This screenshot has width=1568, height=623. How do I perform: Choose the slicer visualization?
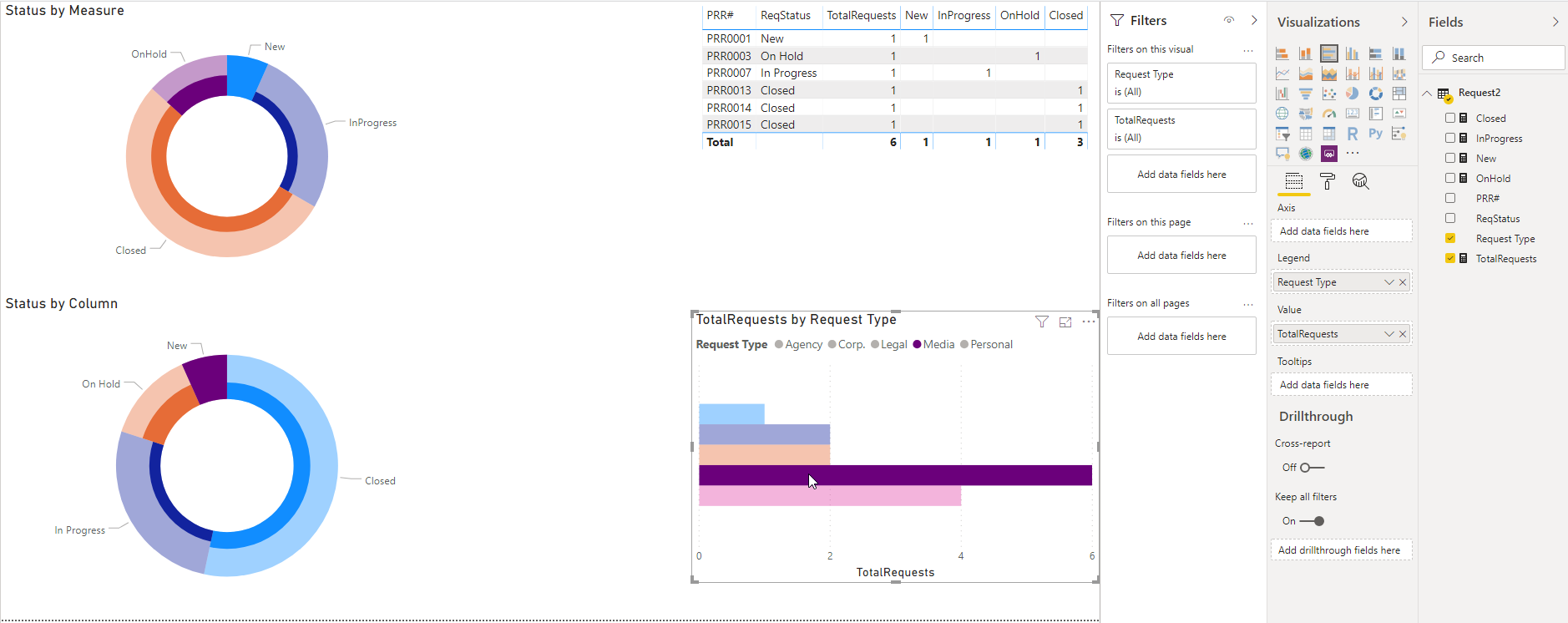[x=1282, y=134]
